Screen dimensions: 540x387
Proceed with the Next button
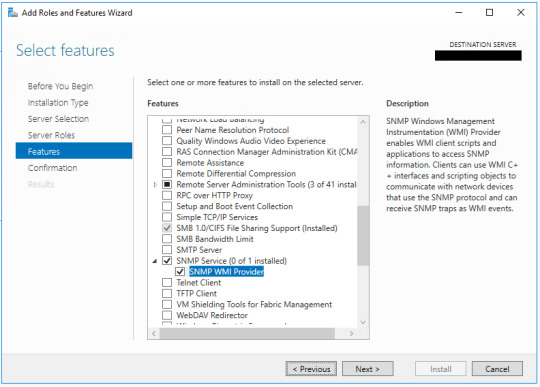click(x=368, y=369)
